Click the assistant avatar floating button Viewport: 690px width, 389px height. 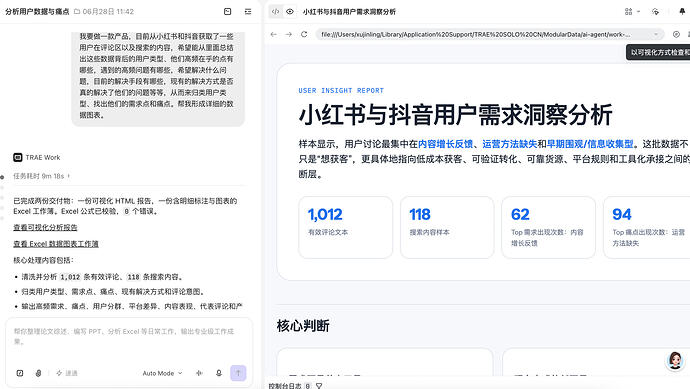click(x=675, y=360)
